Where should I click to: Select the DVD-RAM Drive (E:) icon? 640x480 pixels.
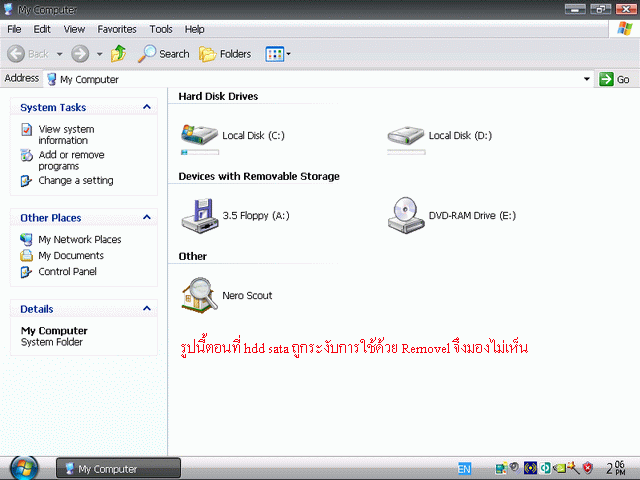tap(406, 216)
